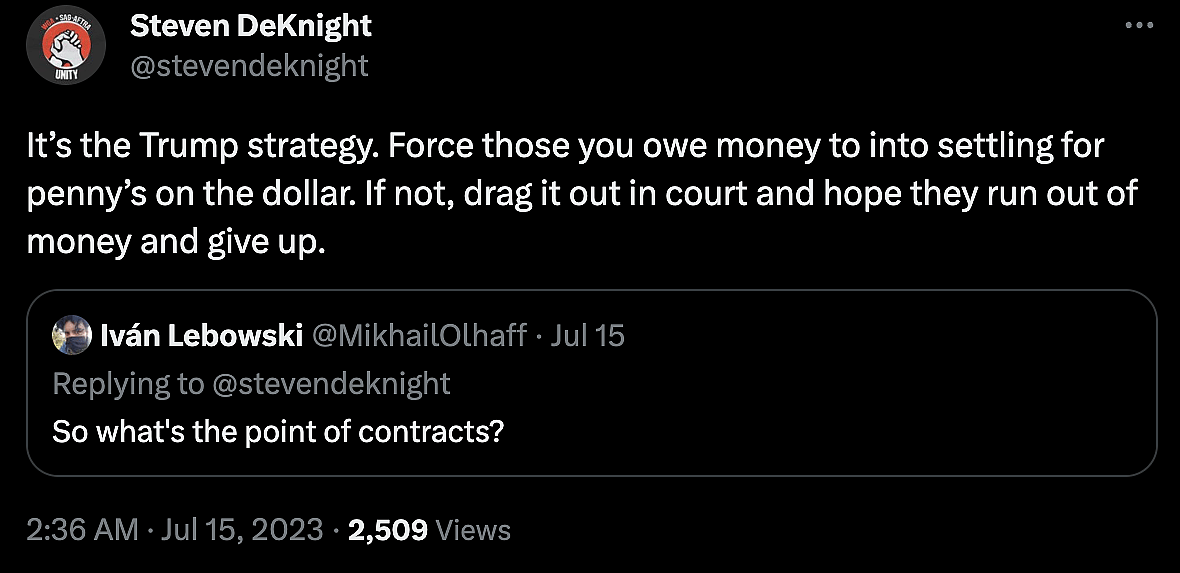Open the quoted tweet "So what's the point of contracts?"
This screenshot has width=1180, height=573.
[x=278, y=431]
